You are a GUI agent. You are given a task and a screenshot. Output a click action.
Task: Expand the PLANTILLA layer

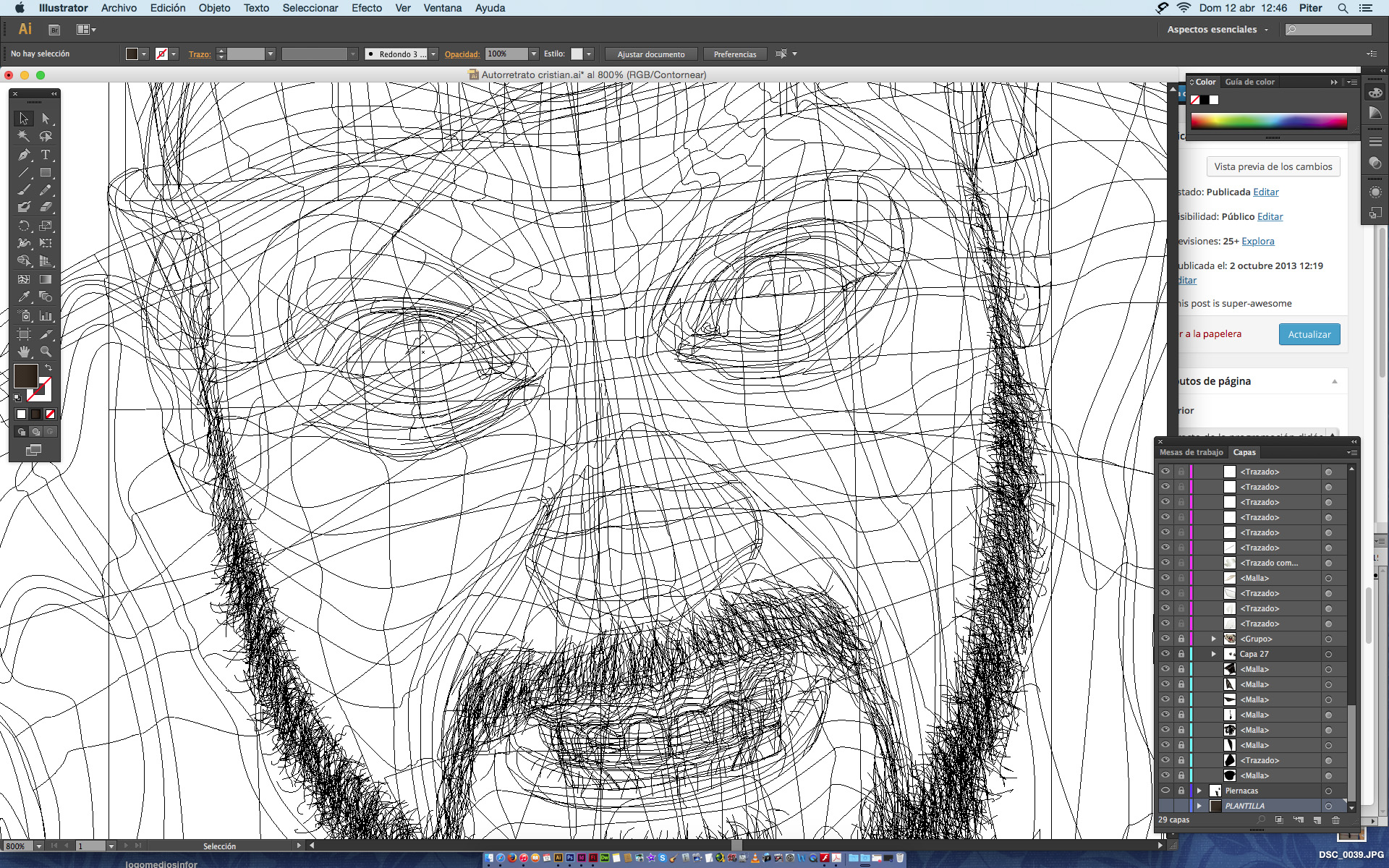[x=1199, y=806]
